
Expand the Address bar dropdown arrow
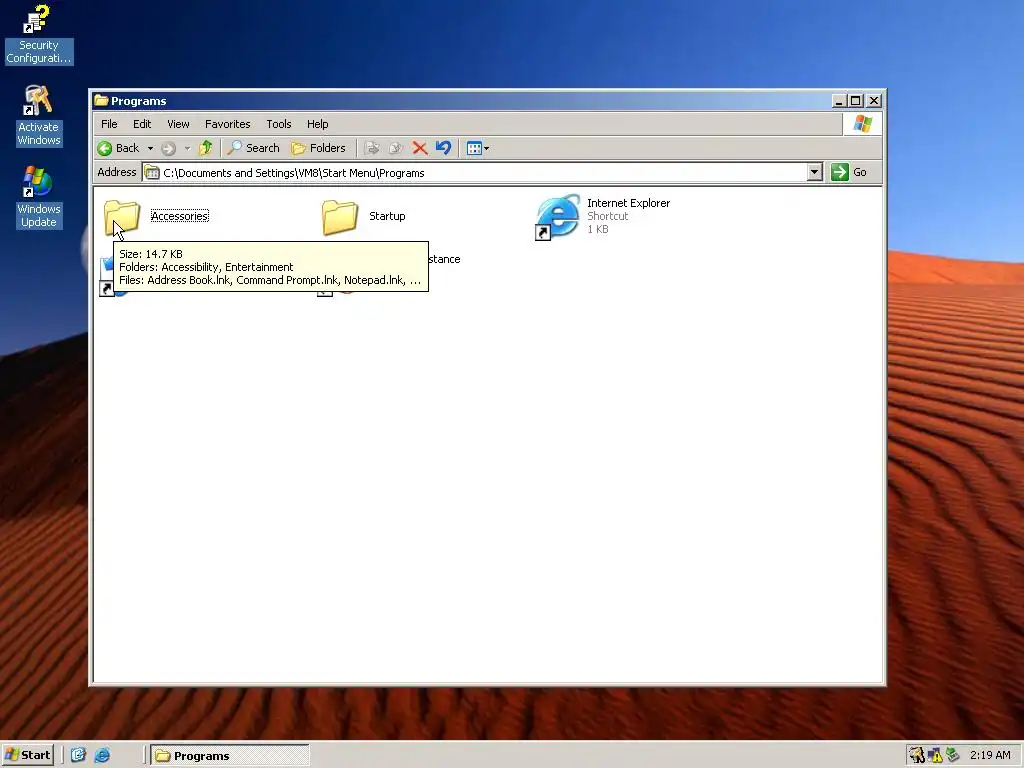pyautogui.click(x=814, y=172)
